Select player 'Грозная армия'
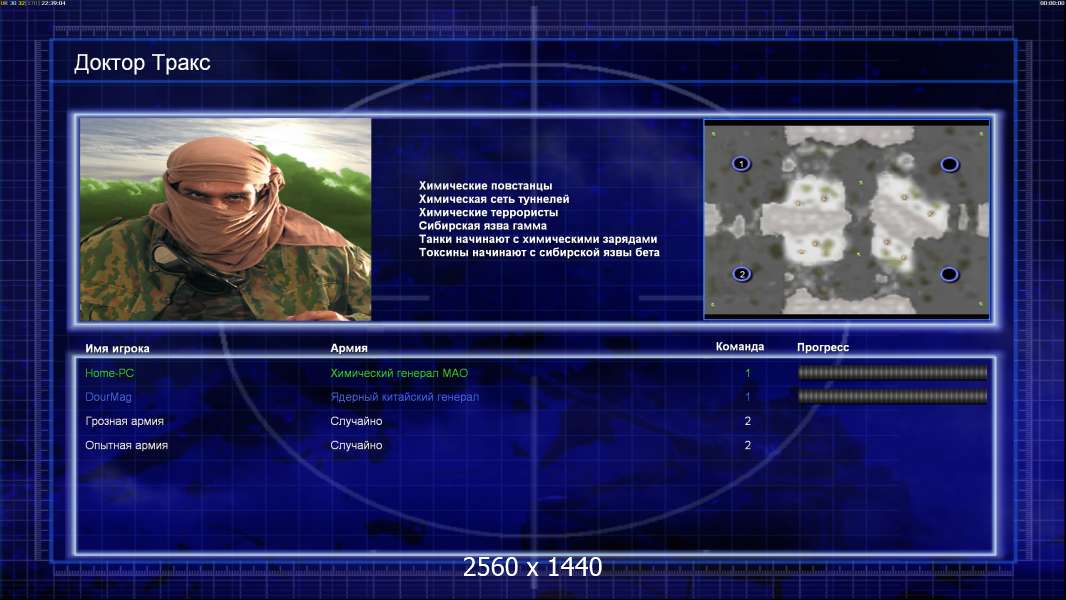The width and height of the screenshot is (1066, 600). pyautogui.click(x=124, y=421)
